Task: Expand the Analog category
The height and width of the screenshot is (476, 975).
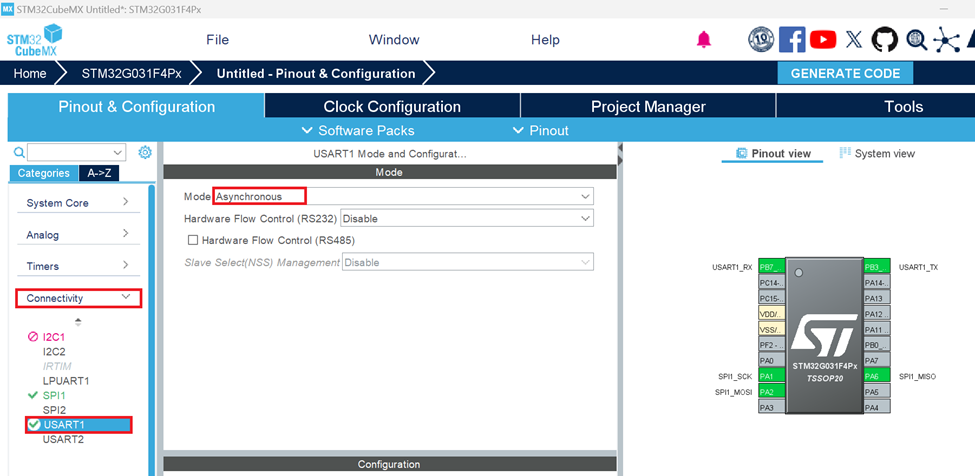Action: click(x=78, y=235)
